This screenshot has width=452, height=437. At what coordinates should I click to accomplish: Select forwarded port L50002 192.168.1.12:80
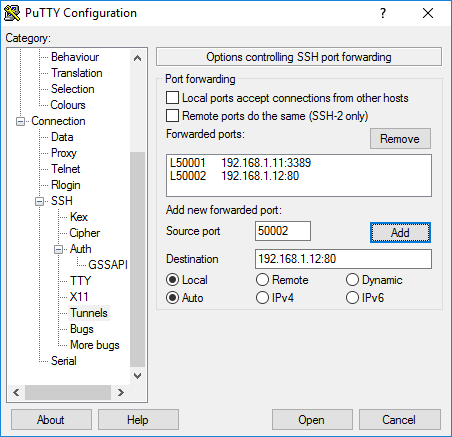tap(299, 176)
